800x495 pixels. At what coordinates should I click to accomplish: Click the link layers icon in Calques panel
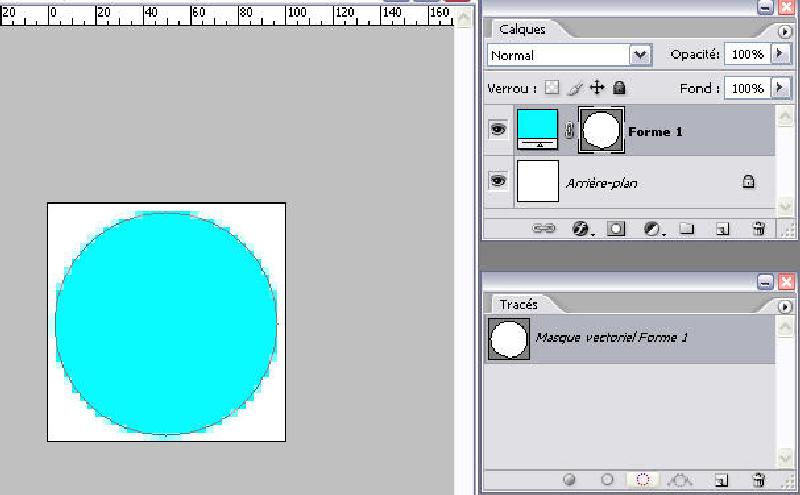pyautogui.click(x=543, y=228)
